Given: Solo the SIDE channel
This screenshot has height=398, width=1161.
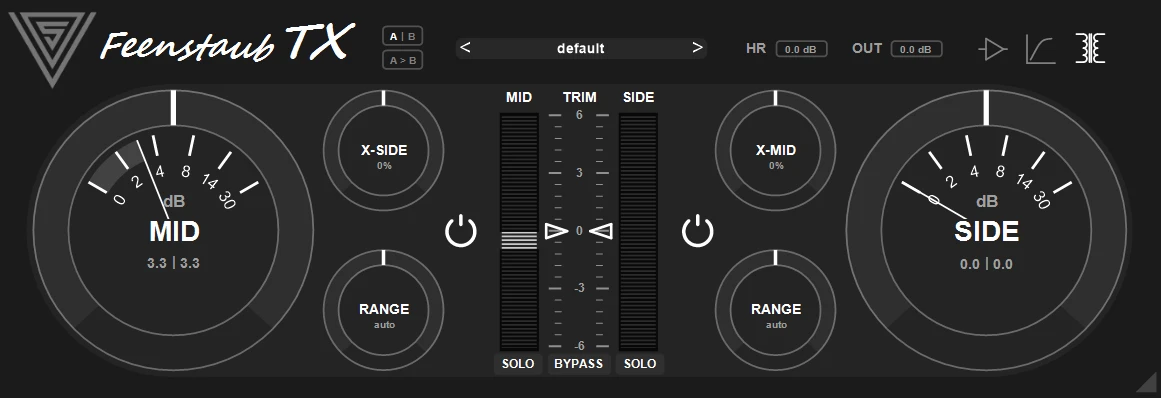Looking at the screenshot, I should pyautogui.click(x=640, y=364).
